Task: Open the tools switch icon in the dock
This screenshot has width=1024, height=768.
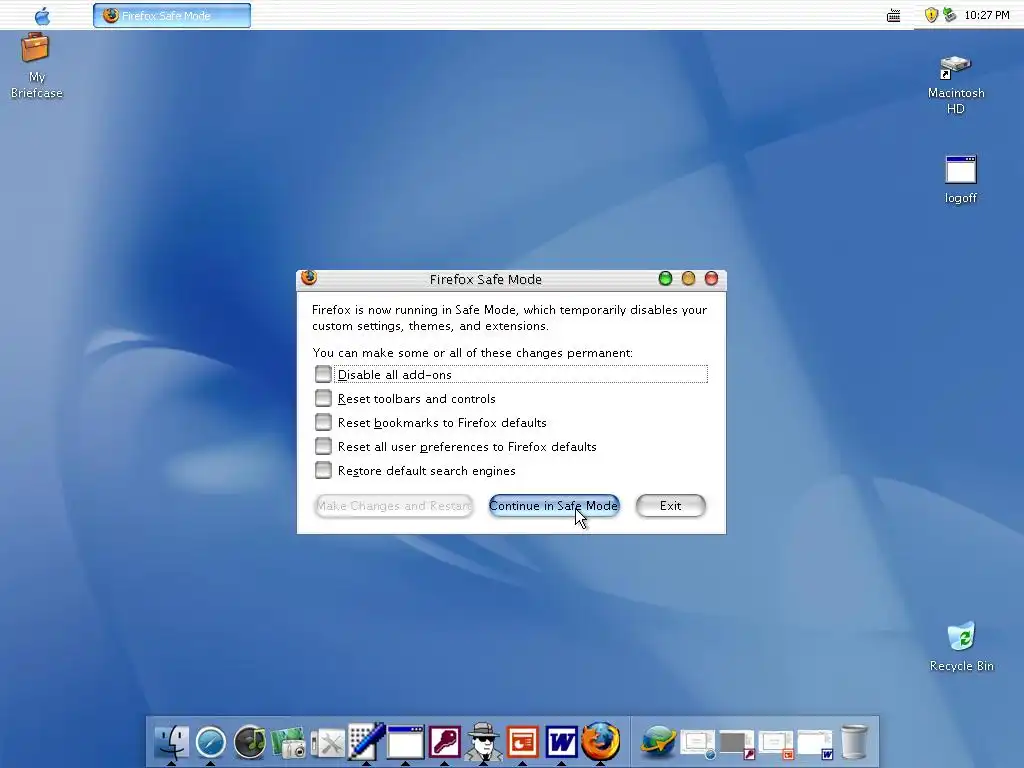Action: tap(328, 744)
